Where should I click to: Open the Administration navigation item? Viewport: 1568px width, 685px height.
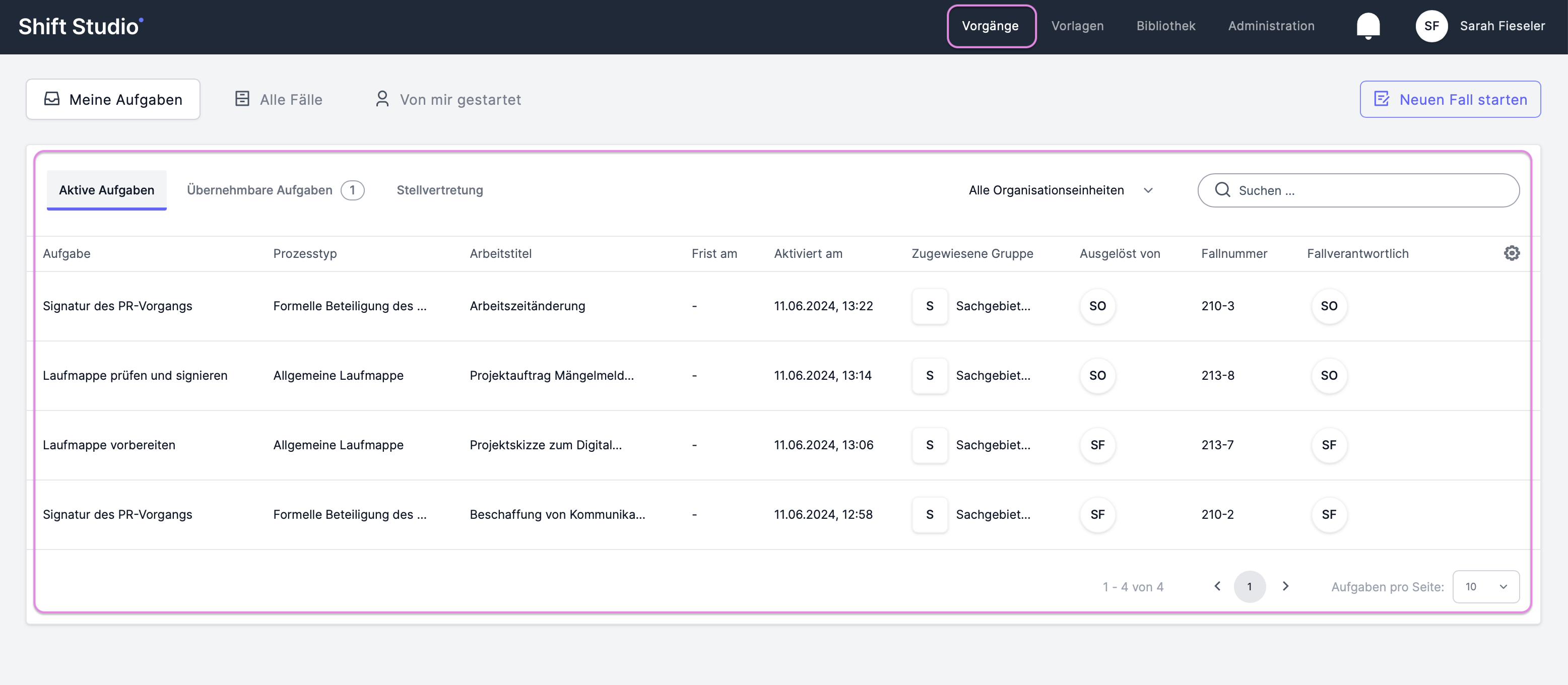coord(1271,26)
